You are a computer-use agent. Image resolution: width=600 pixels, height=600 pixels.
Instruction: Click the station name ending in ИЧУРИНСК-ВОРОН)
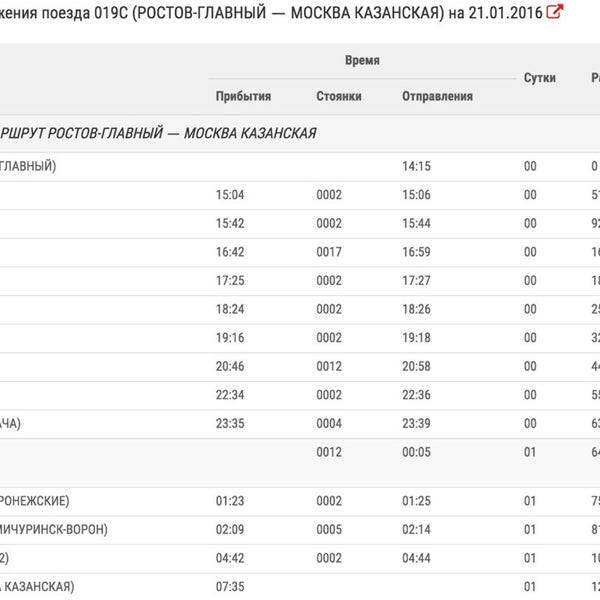[x=54, y=530]
